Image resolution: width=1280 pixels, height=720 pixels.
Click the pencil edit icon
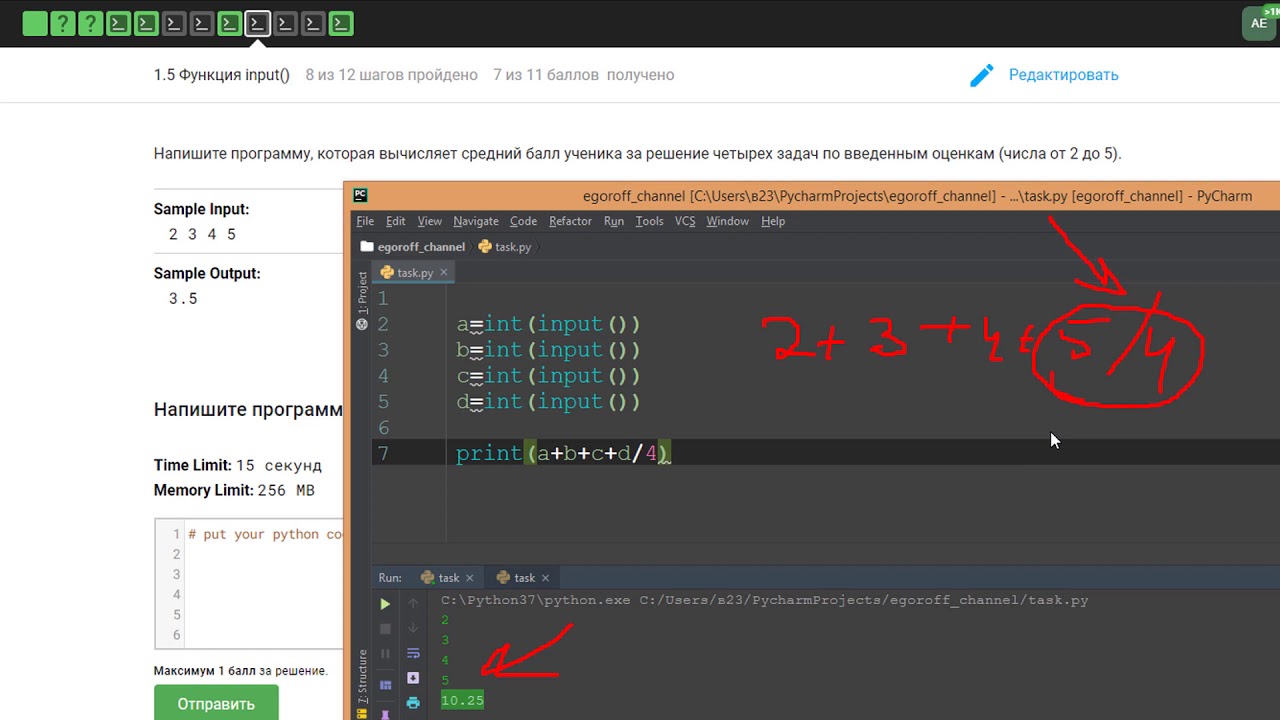pyautogui.click(x=982, y=75)
